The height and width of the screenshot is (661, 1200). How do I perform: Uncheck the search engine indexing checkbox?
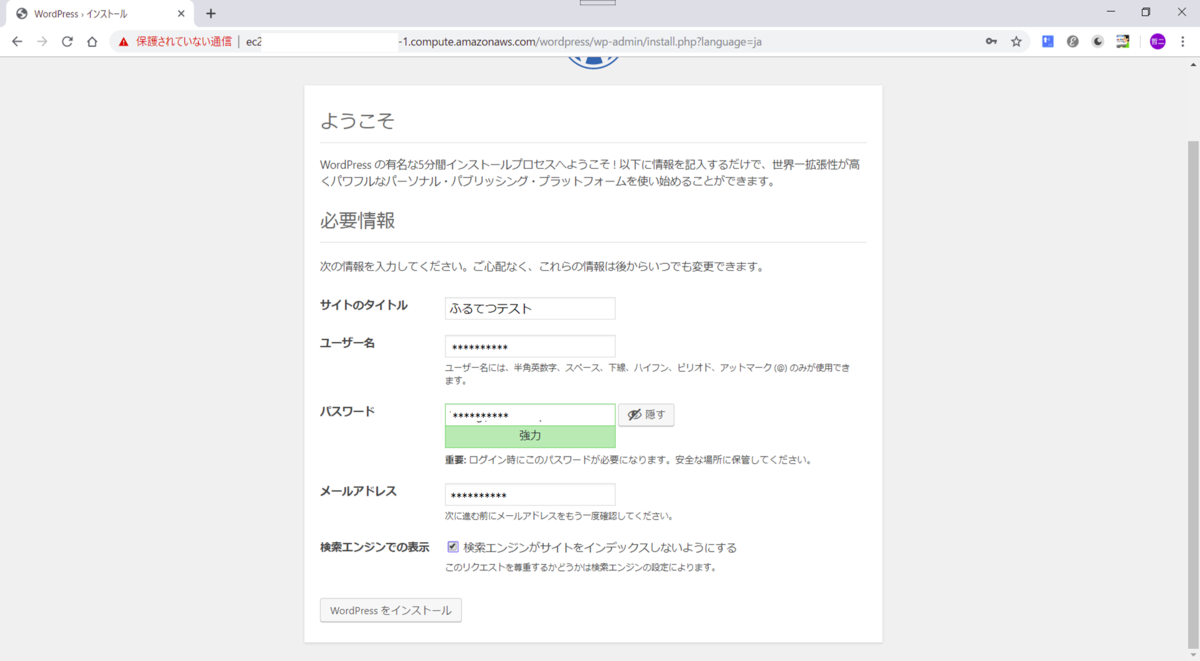click(453, 547)
